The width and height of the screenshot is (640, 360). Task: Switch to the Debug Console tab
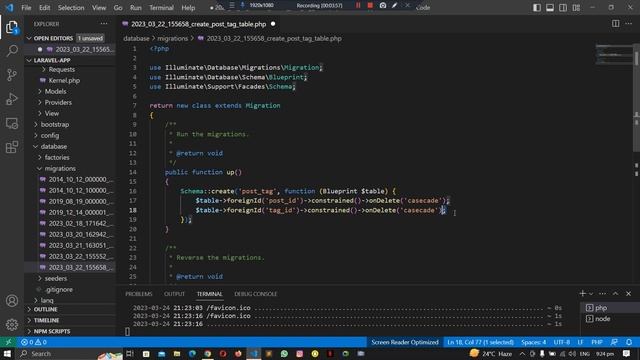(x=256, y=294)
